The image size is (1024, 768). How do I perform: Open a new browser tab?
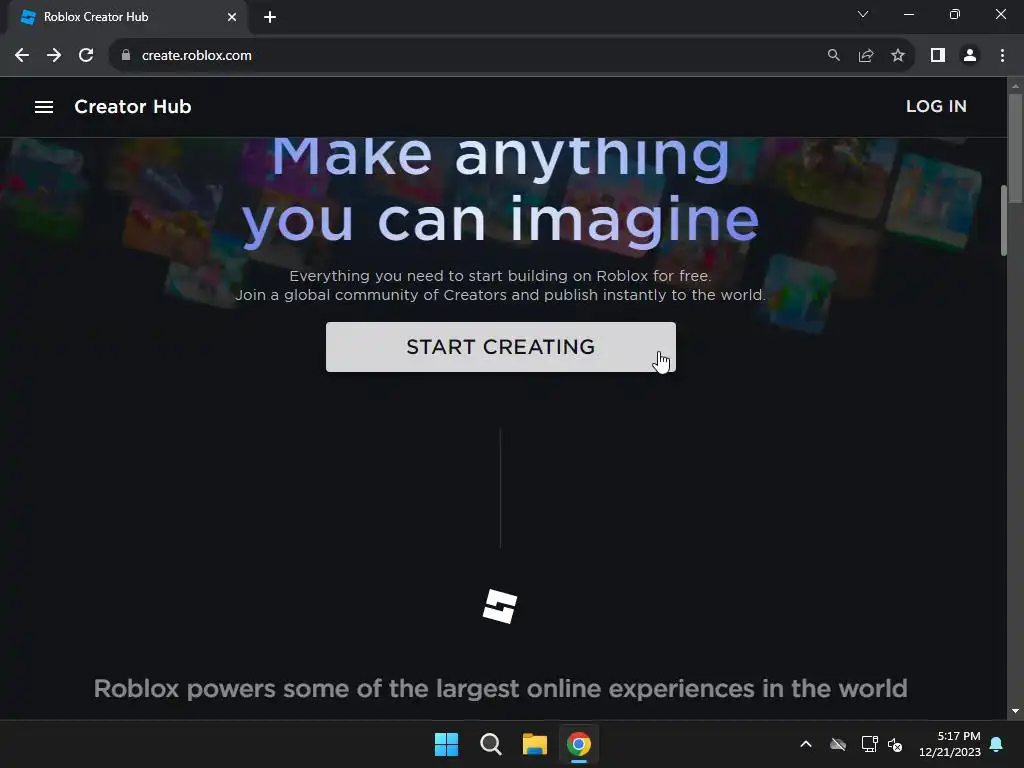click(270, 17)
